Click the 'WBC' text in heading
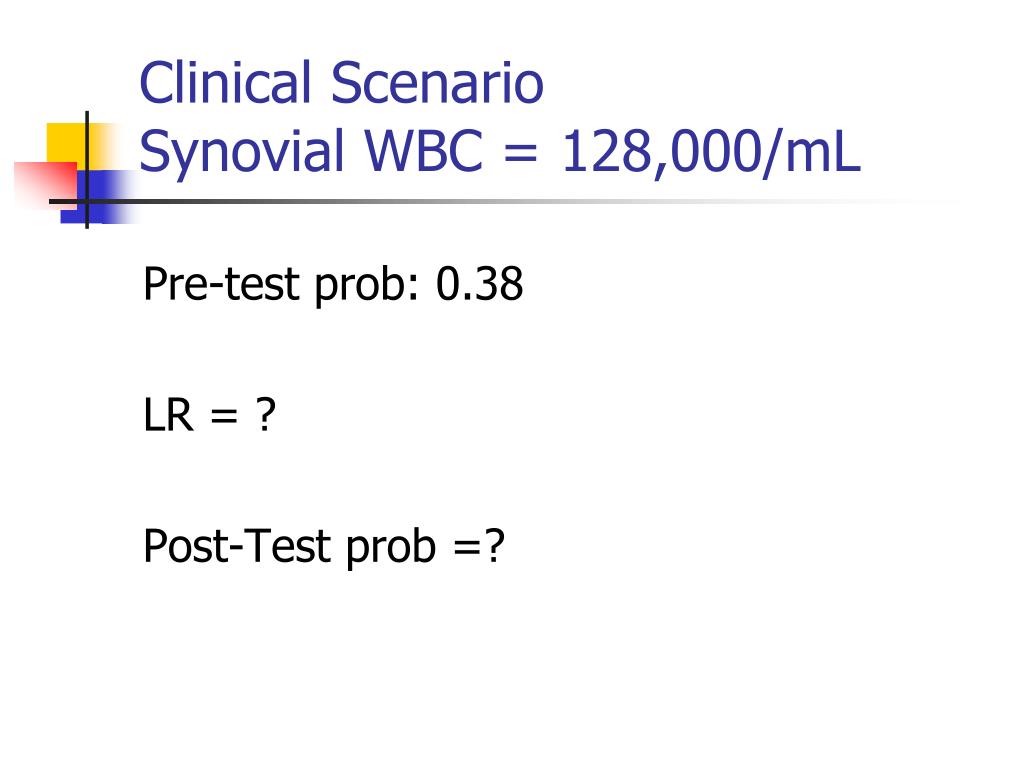Viewport: 1024px width, 768px height. coord(424,152)
